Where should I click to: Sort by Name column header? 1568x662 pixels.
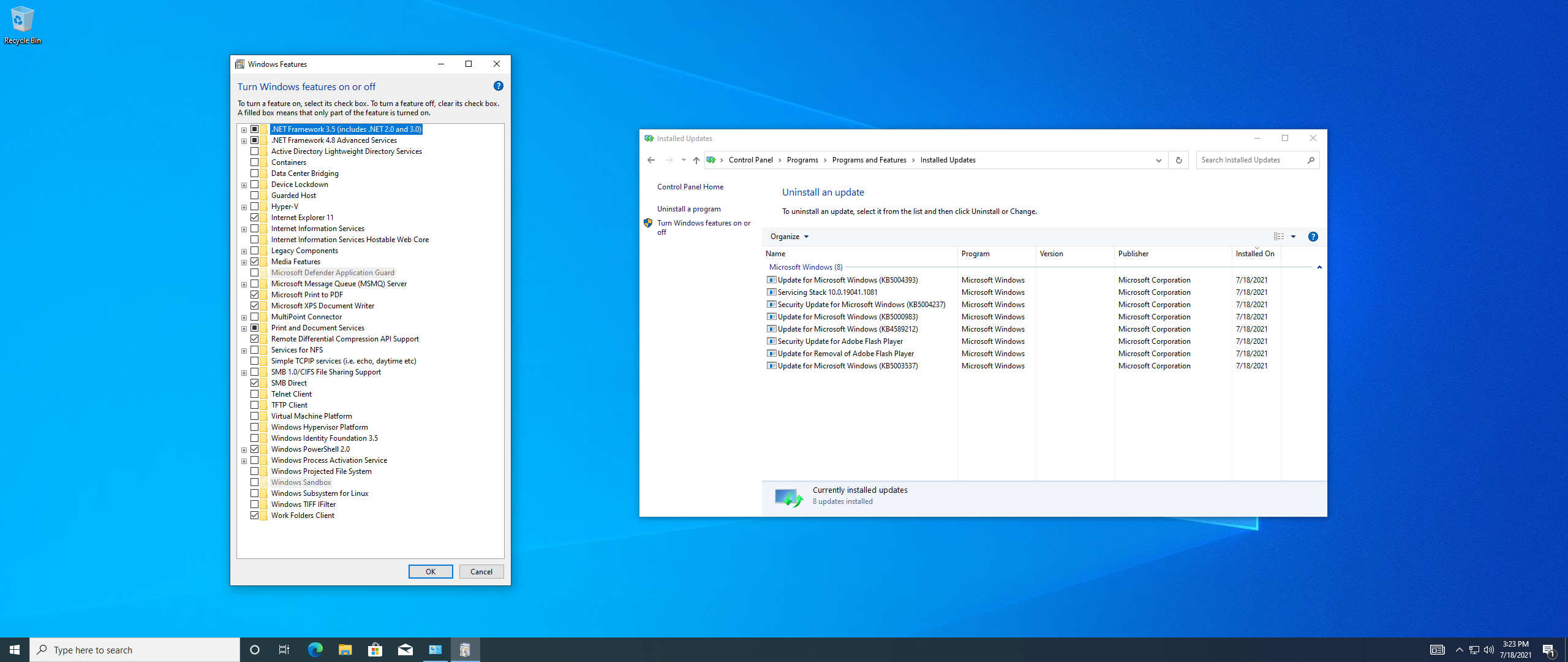click(860, 254)
